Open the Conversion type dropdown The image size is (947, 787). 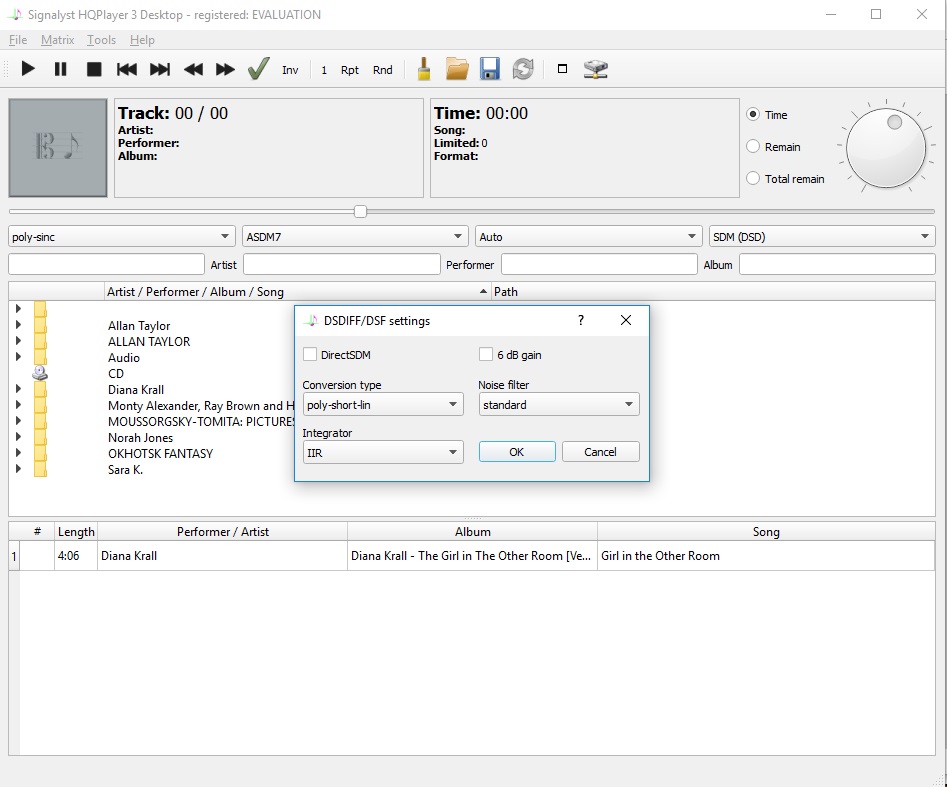click(382, 405)
